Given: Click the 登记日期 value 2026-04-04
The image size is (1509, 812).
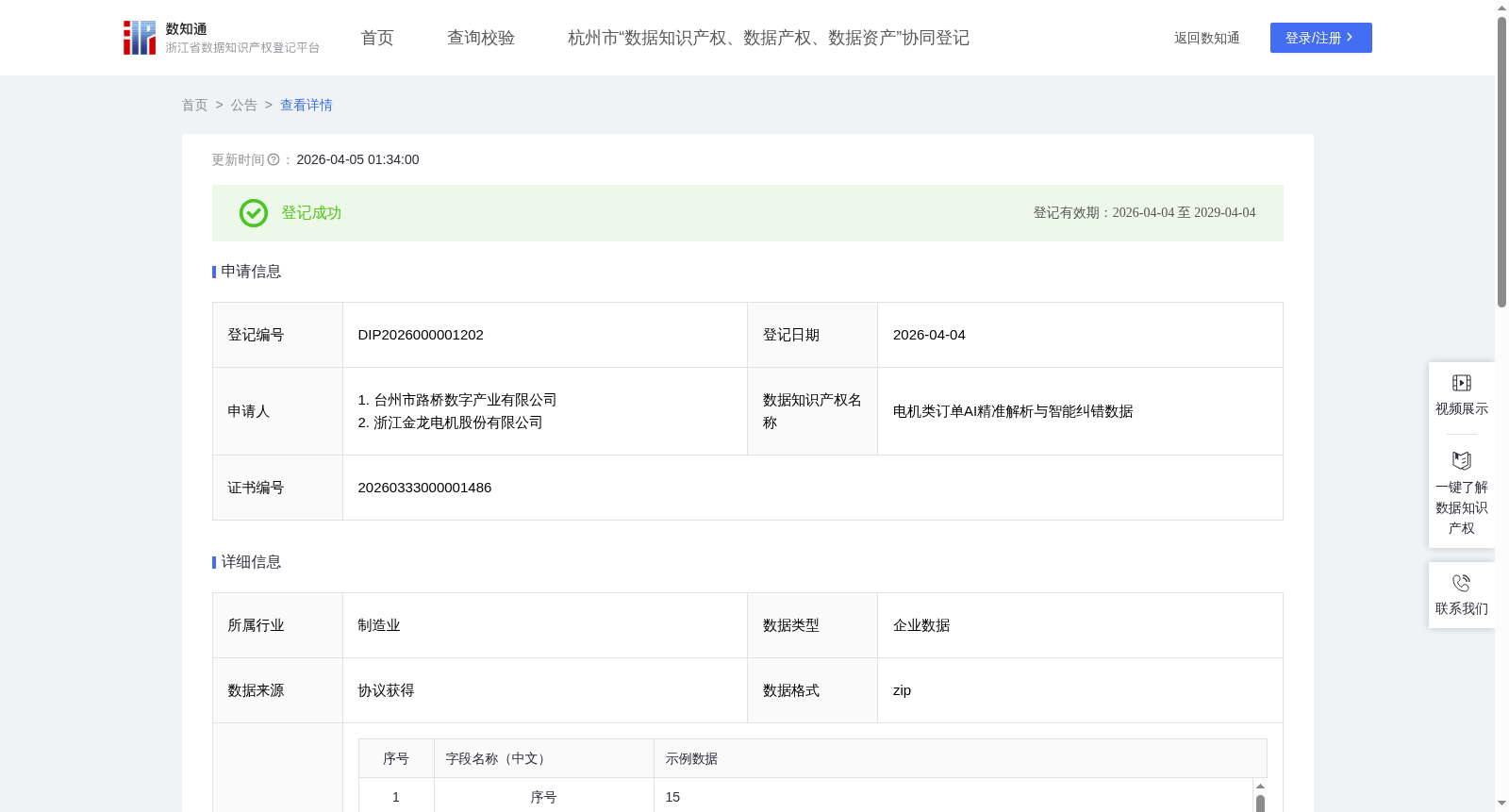Looking at the screenshot, I should point(929,335).
